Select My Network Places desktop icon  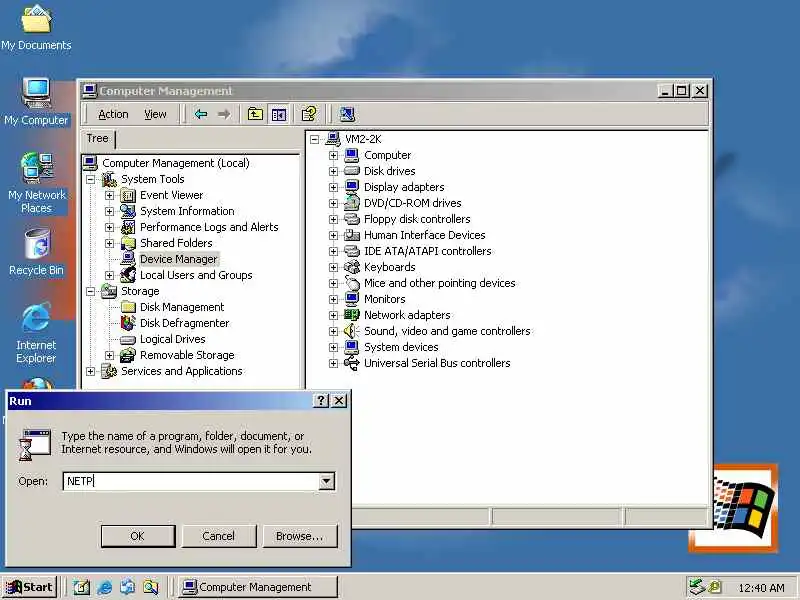click(36, 183)
